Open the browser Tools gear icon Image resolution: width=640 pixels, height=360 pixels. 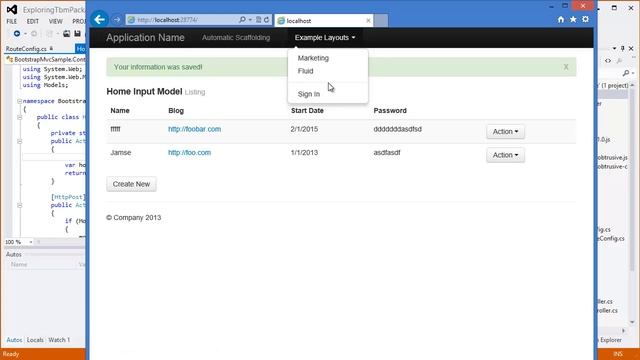(585, 19)
